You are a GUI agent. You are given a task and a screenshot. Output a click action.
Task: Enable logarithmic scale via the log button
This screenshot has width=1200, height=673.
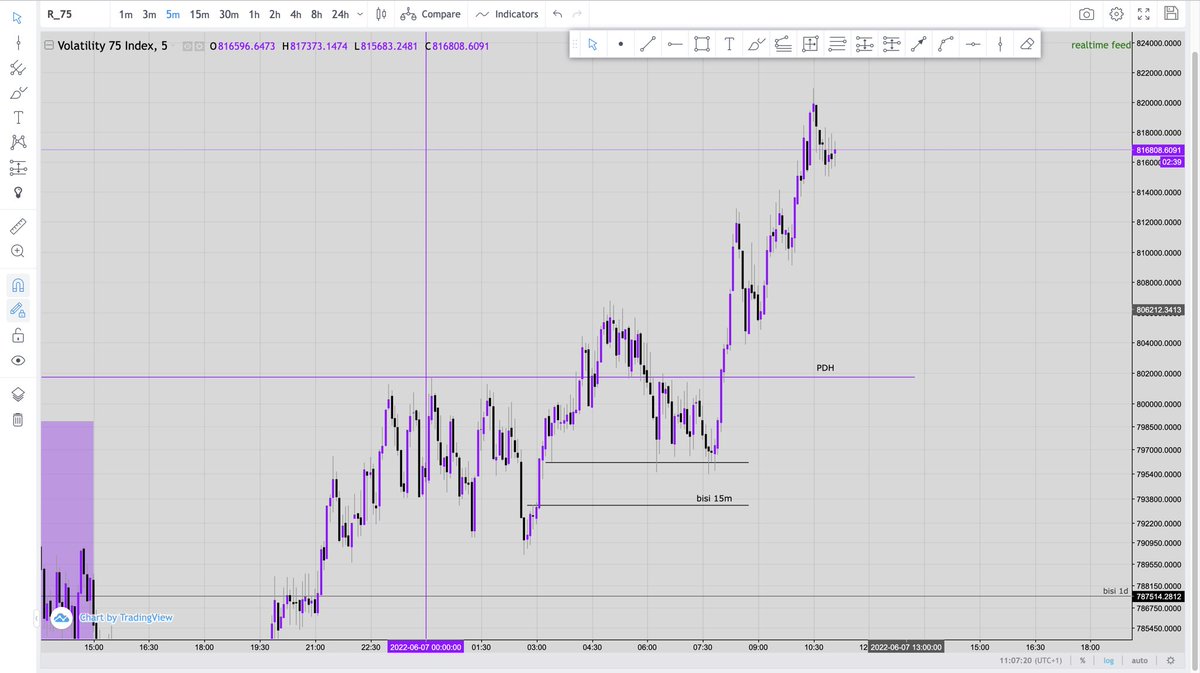click(x=1108, y=660)
